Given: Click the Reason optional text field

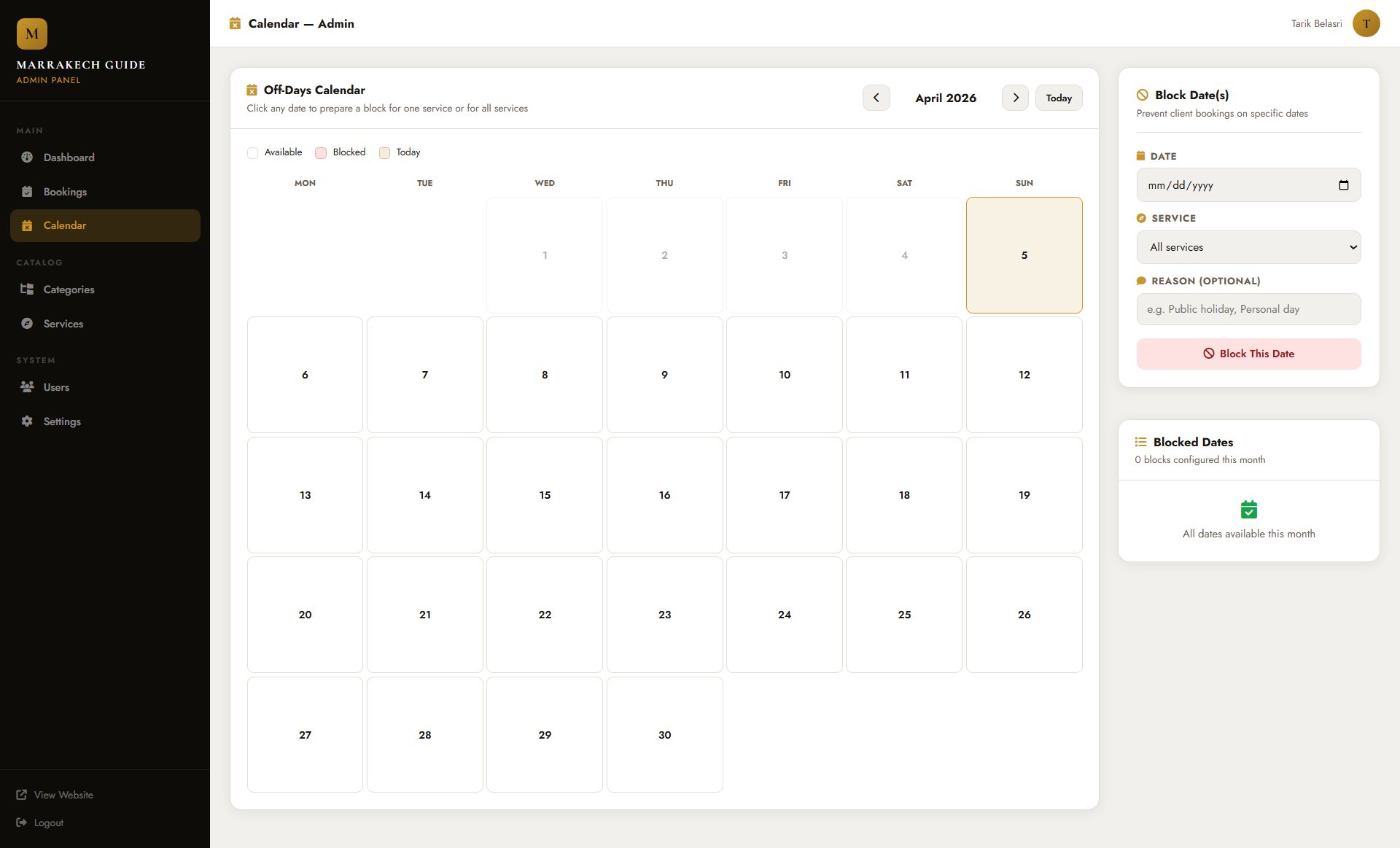Looking at the screenshot, I should tap(1248, 309).
